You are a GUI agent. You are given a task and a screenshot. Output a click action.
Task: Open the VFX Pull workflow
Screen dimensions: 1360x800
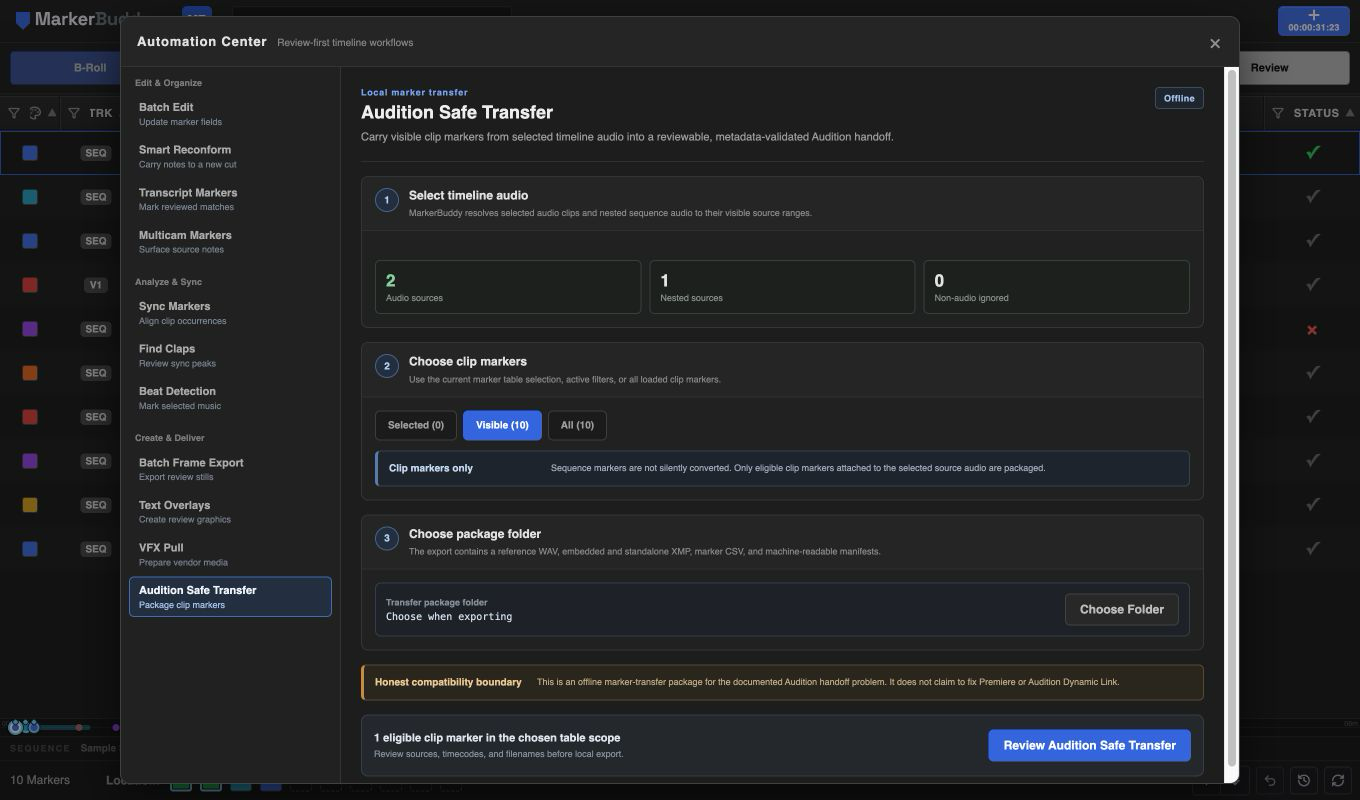[230, 555]
